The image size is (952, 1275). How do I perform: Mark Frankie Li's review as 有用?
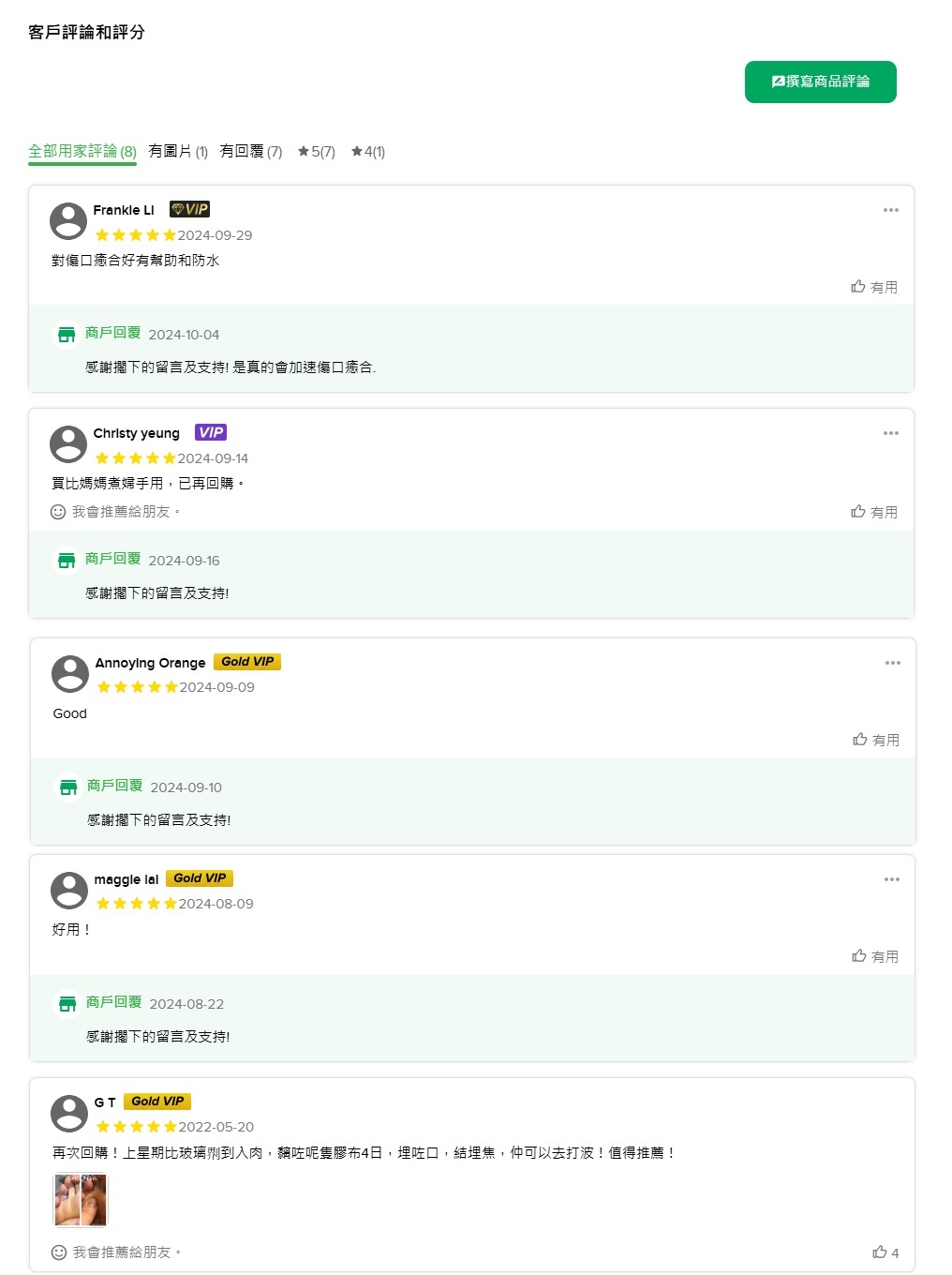873,287
